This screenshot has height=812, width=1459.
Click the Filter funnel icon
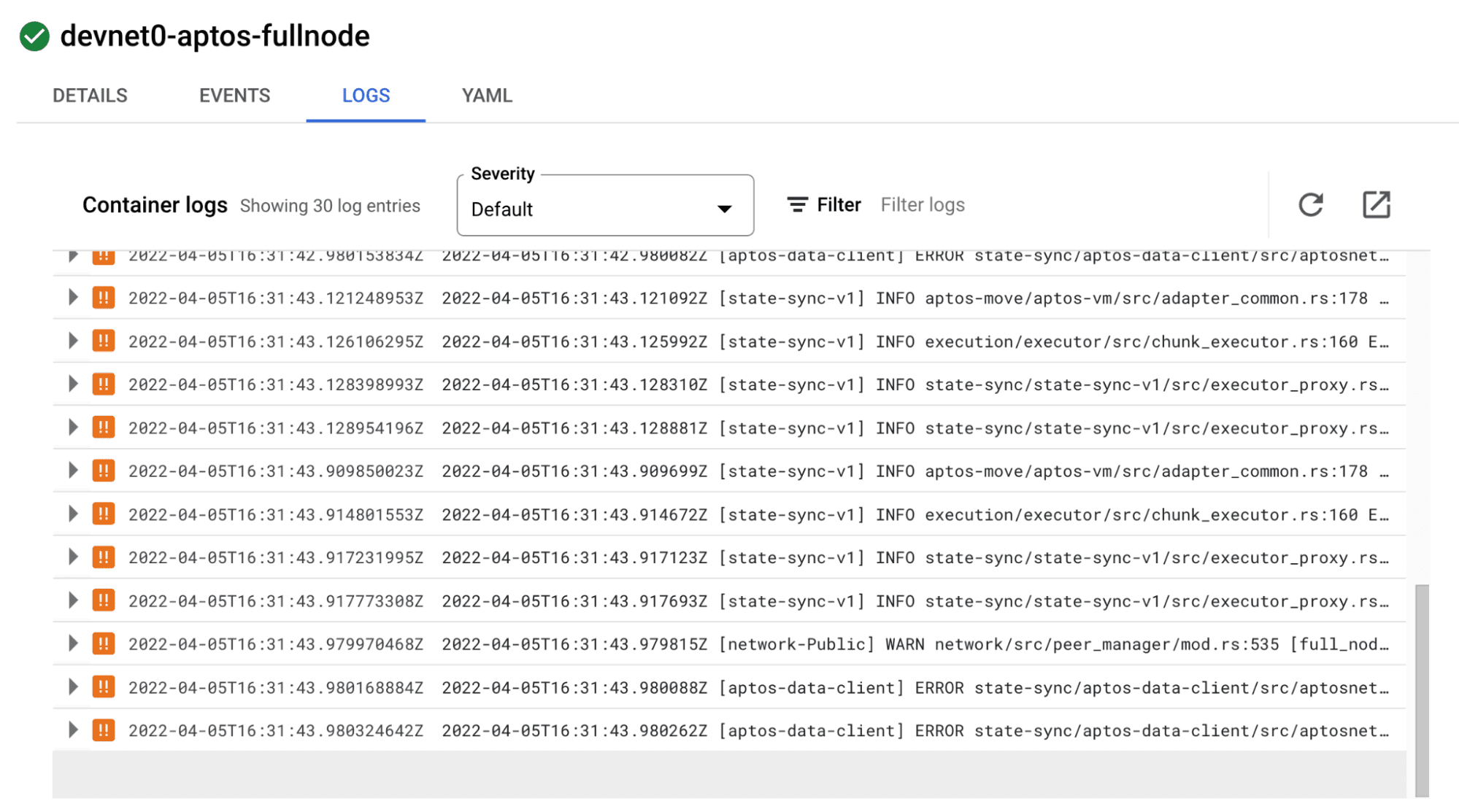[797, 205]
